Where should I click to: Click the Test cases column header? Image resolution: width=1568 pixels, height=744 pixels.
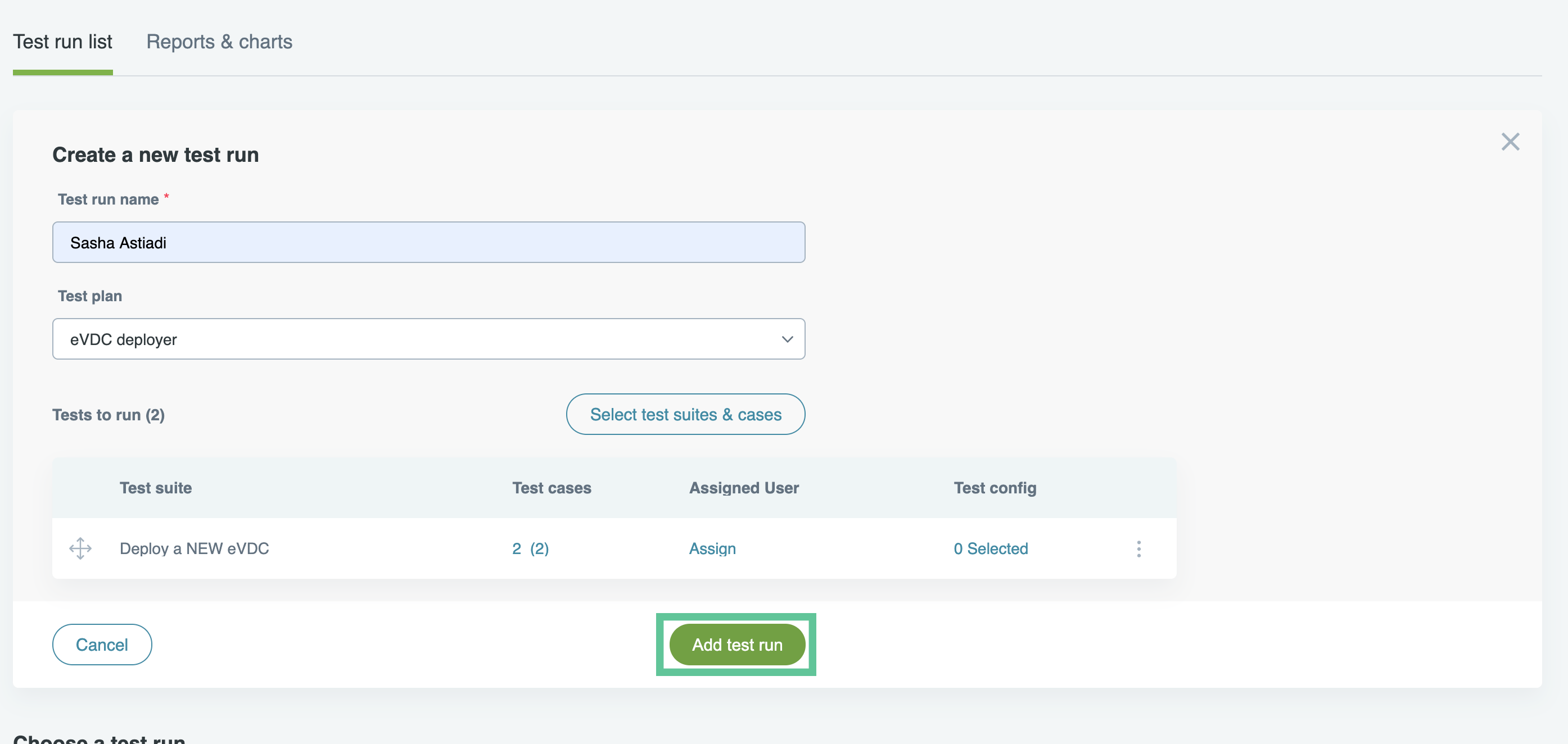pos(552,488)
